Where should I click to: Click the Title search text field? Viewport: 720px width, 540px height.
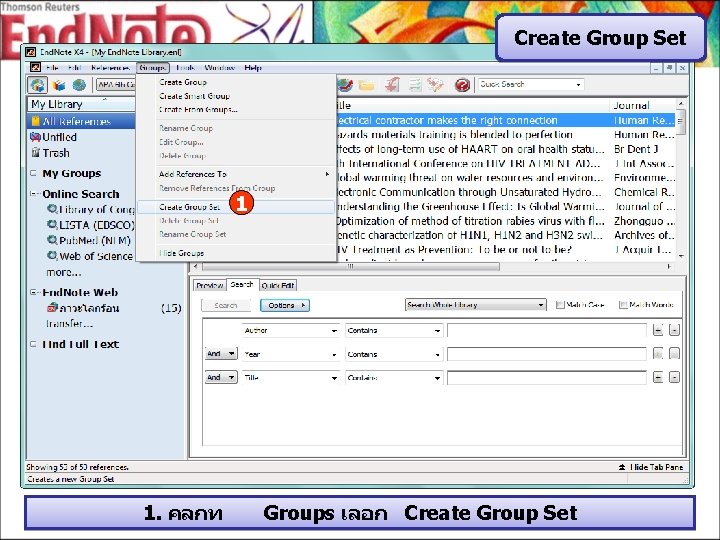546,377
